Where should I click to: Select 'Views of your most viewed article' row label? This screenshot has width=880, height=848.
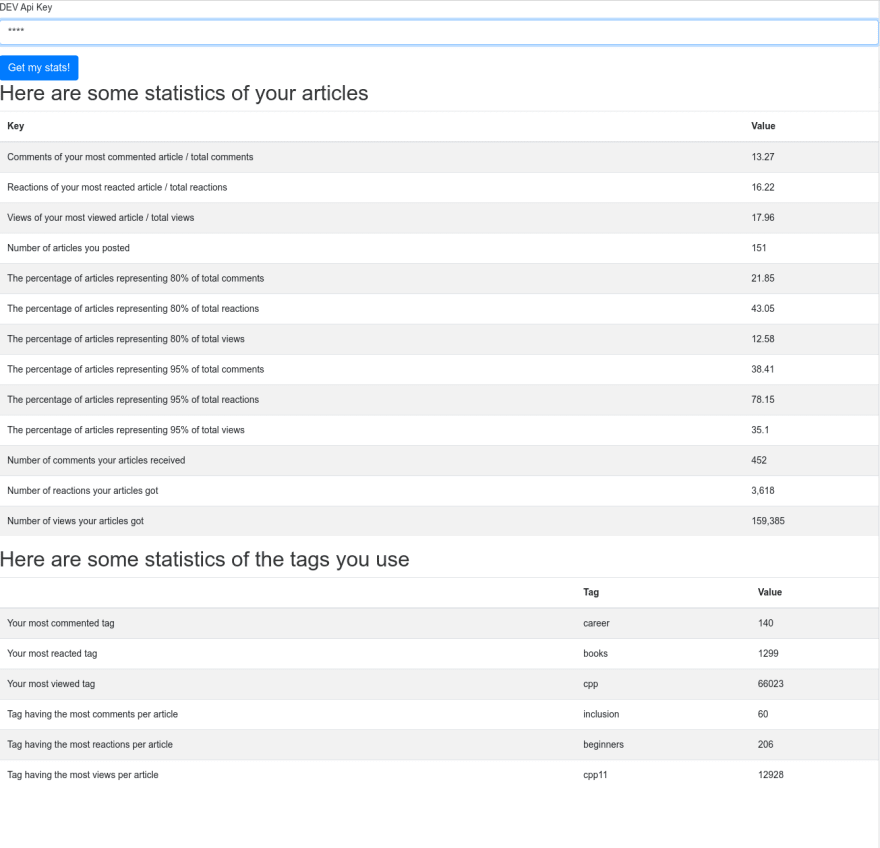100,218
